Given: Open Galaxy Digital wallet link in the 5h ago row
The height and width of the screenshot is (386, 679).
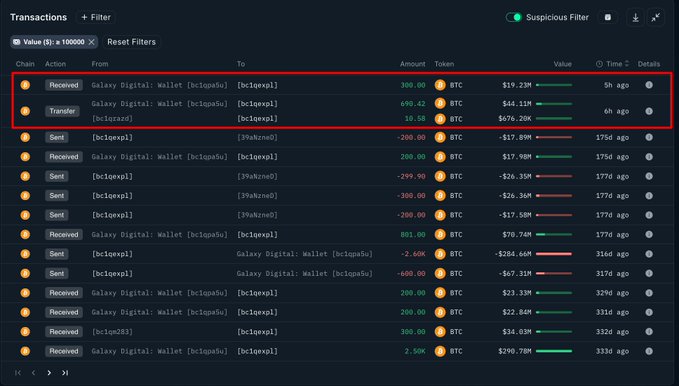Looking at the screenshot, I should 159,85.
